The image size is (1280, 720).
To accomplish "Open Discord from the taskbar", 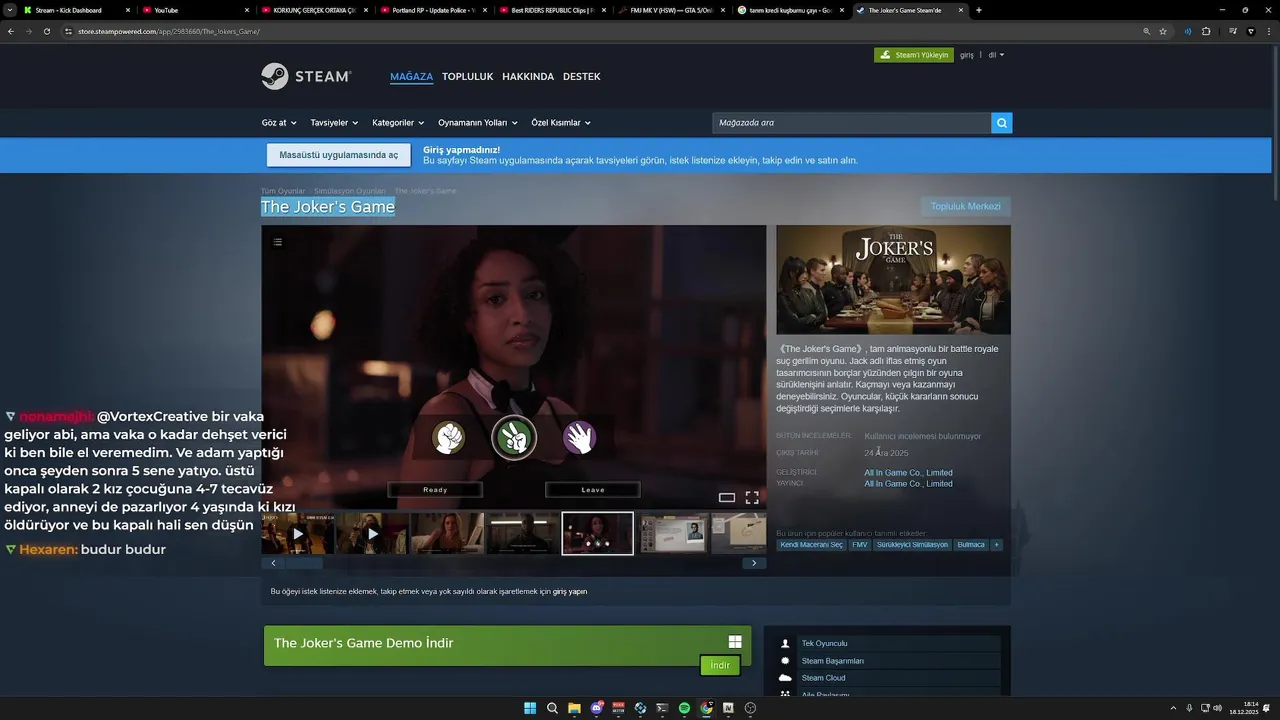I will click(x=596, y=708).
